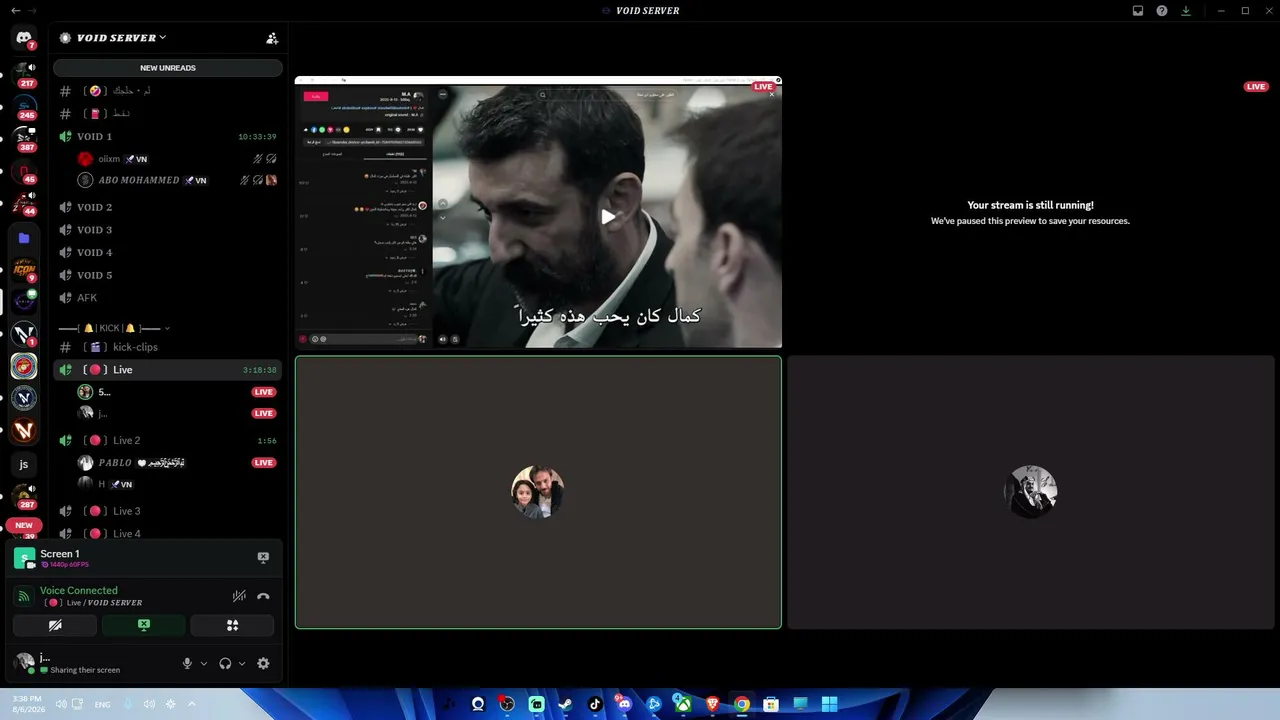Image resolution: width=1280 pixels, height=720 pixels.
Task: Click your own paused stream tile
Action: coord(1030,213)
